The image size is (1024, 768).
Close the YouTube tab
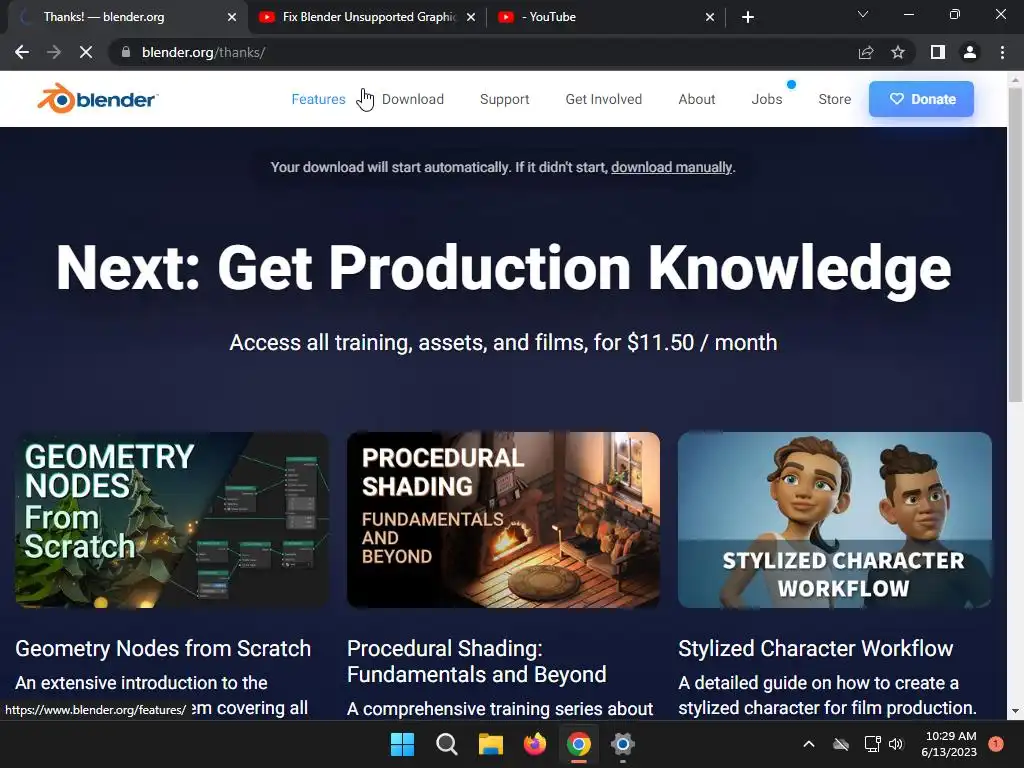[710, 17]
